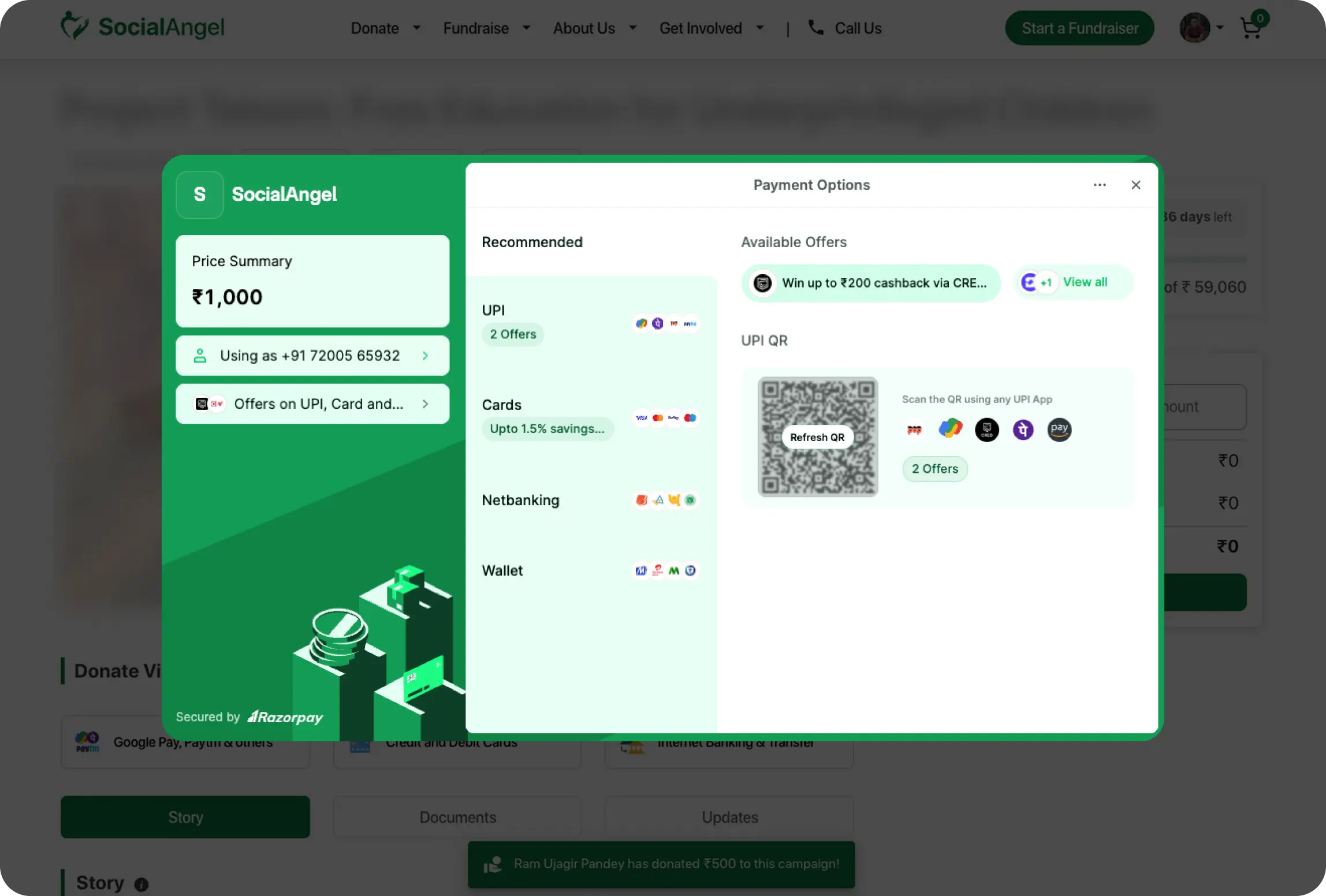Viewport: 1326px width, 896px height.
Task: Click the CRED icon beside QR code
Action: pyautogui.click(x=986, y=430)
